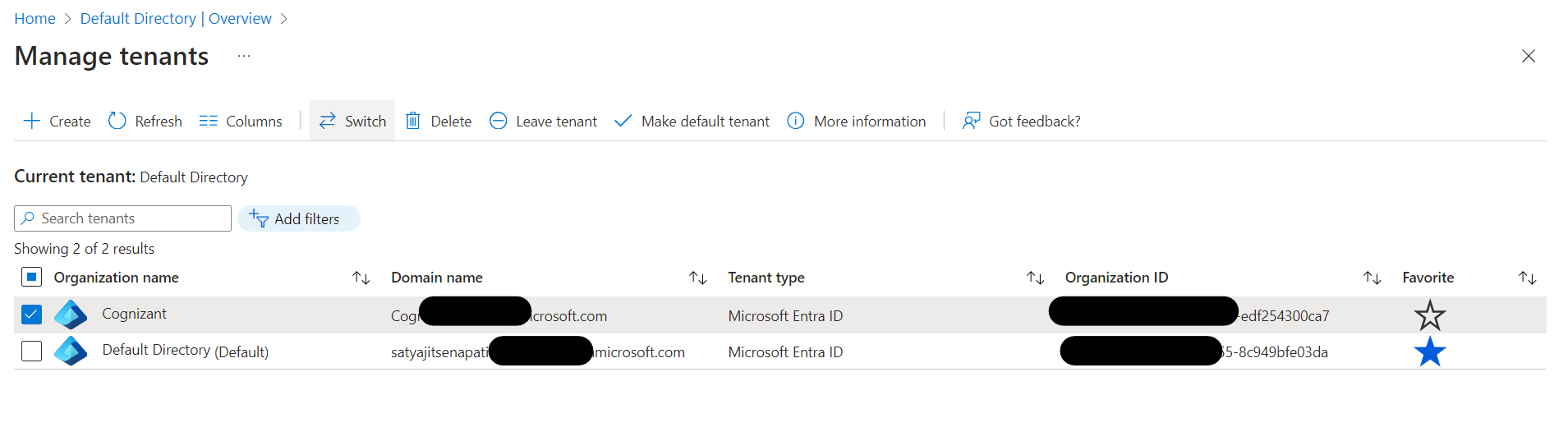Click the Switch tenant button

pyautogui.click(x=352, y=122)
